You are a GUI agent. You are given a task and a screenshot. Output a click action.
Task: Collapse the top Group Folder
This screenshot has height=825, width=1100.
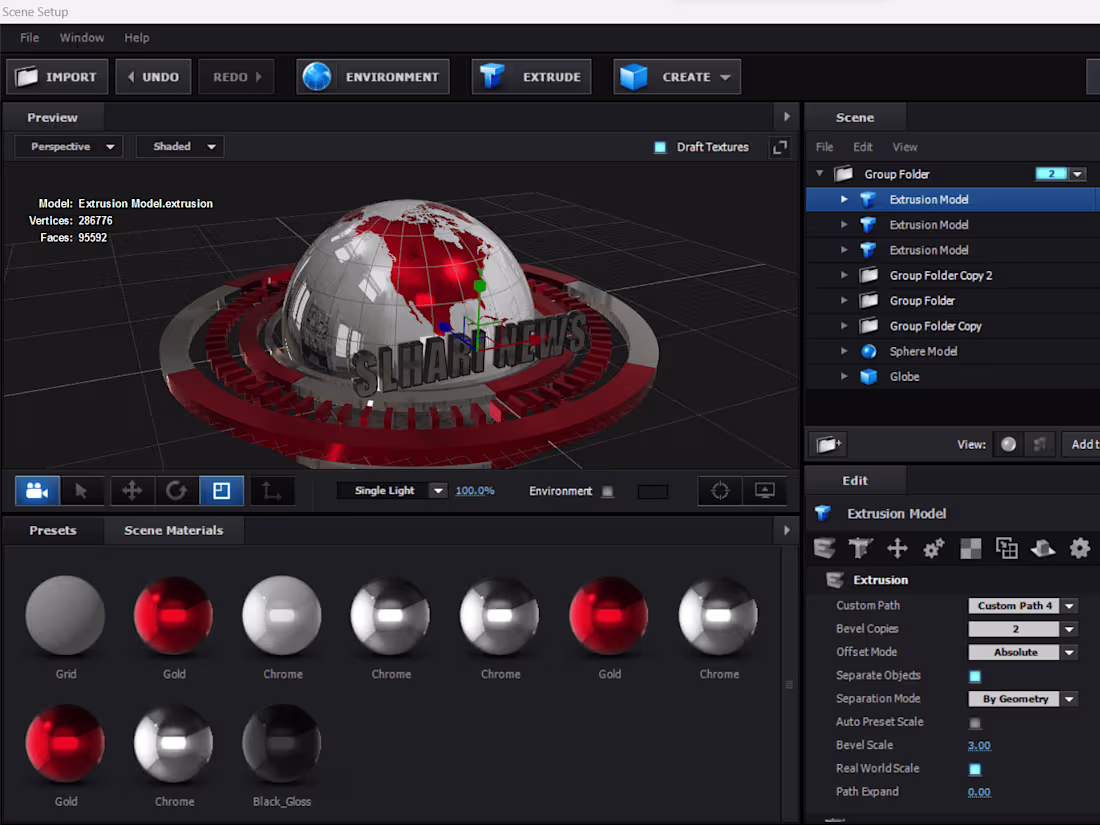coord(819,173)
